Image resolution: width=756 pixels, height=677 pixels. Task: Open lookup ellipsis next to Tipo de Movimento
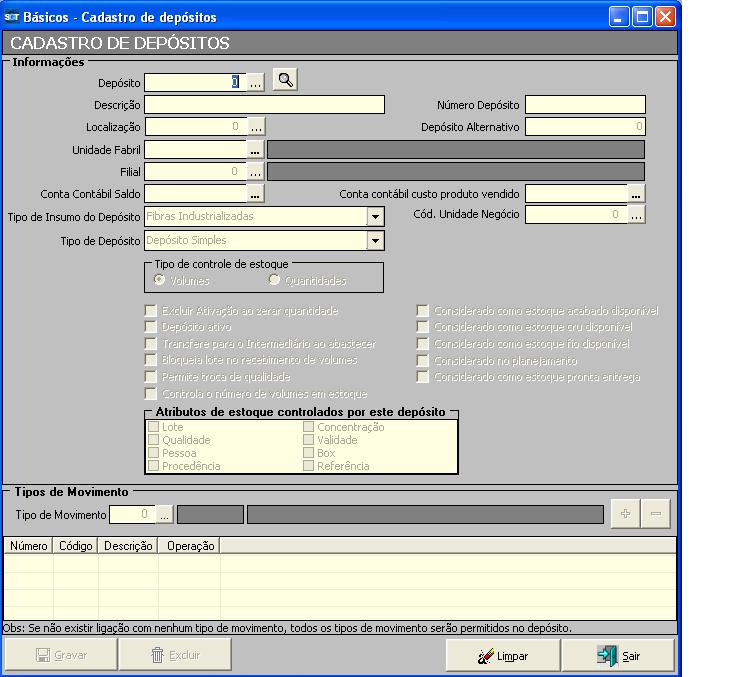[165, 515]
